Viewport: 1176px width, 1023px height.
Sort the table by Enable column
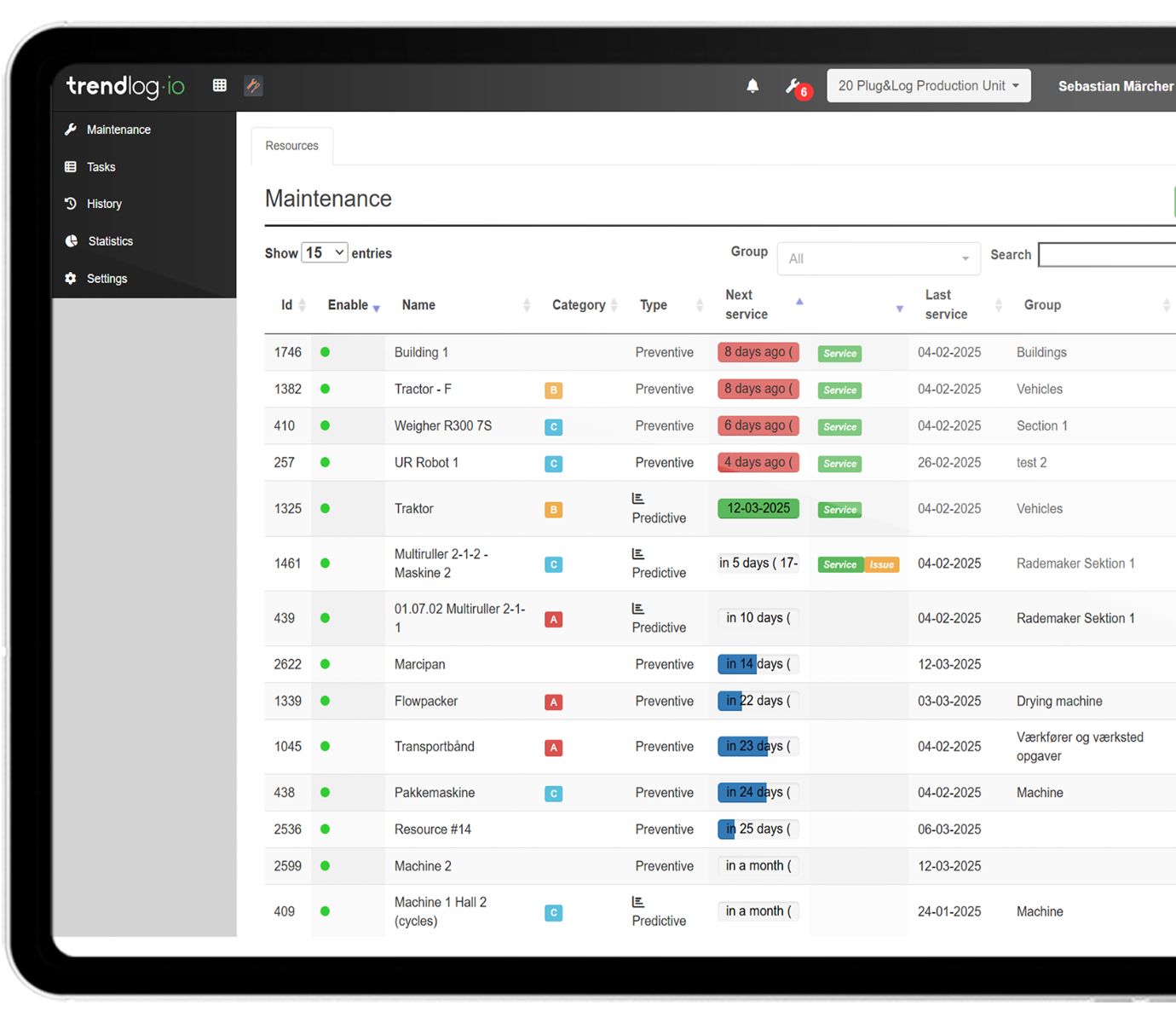click(353, 305)
